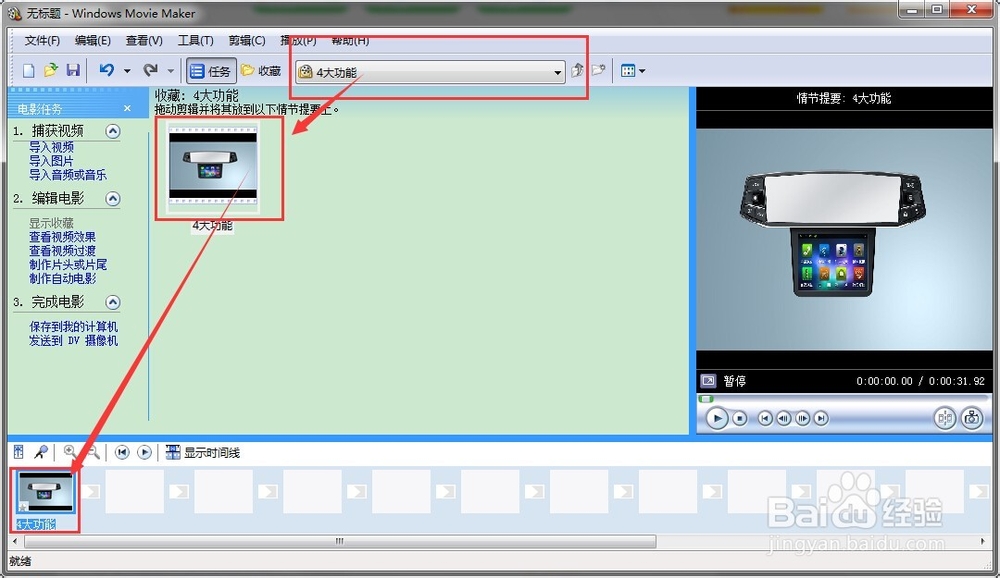This screenshot has width=1000, height=578.
Task: Open the 文件(F) menu
Action: pos(42,41)
